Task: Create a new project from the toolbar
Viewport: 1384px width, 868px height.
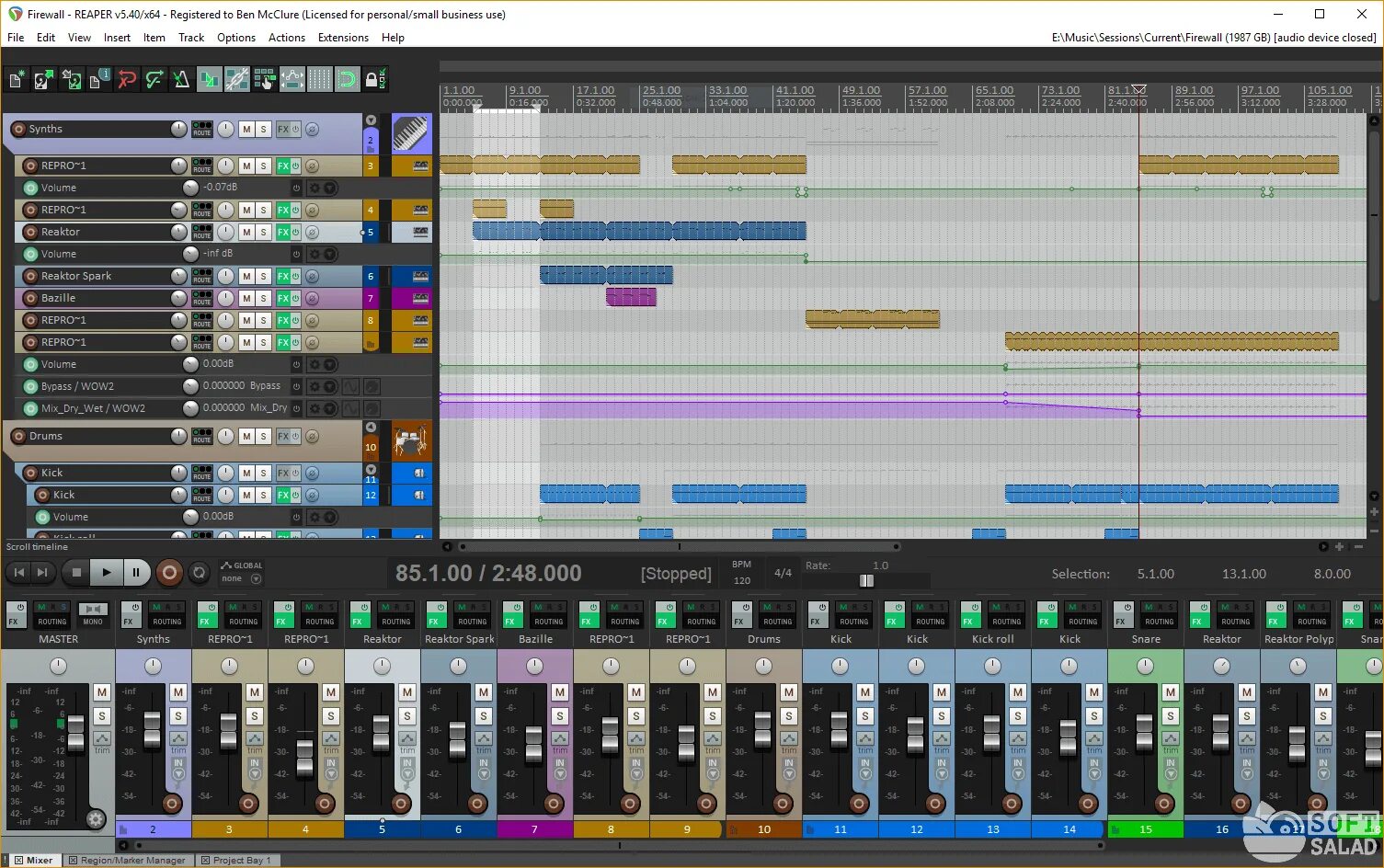Action: 17,80
